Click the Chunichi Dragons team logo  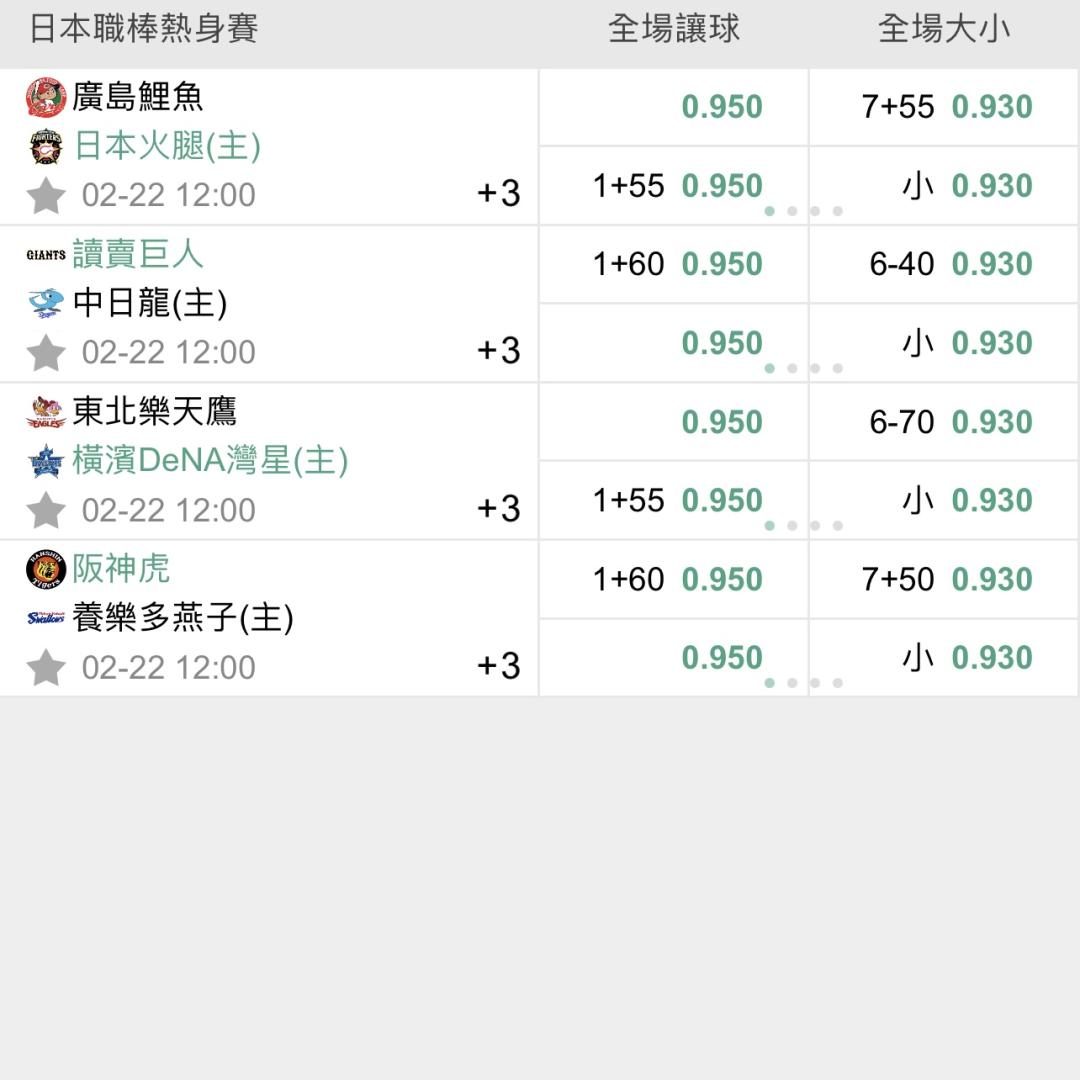click(x=46, y=303)
